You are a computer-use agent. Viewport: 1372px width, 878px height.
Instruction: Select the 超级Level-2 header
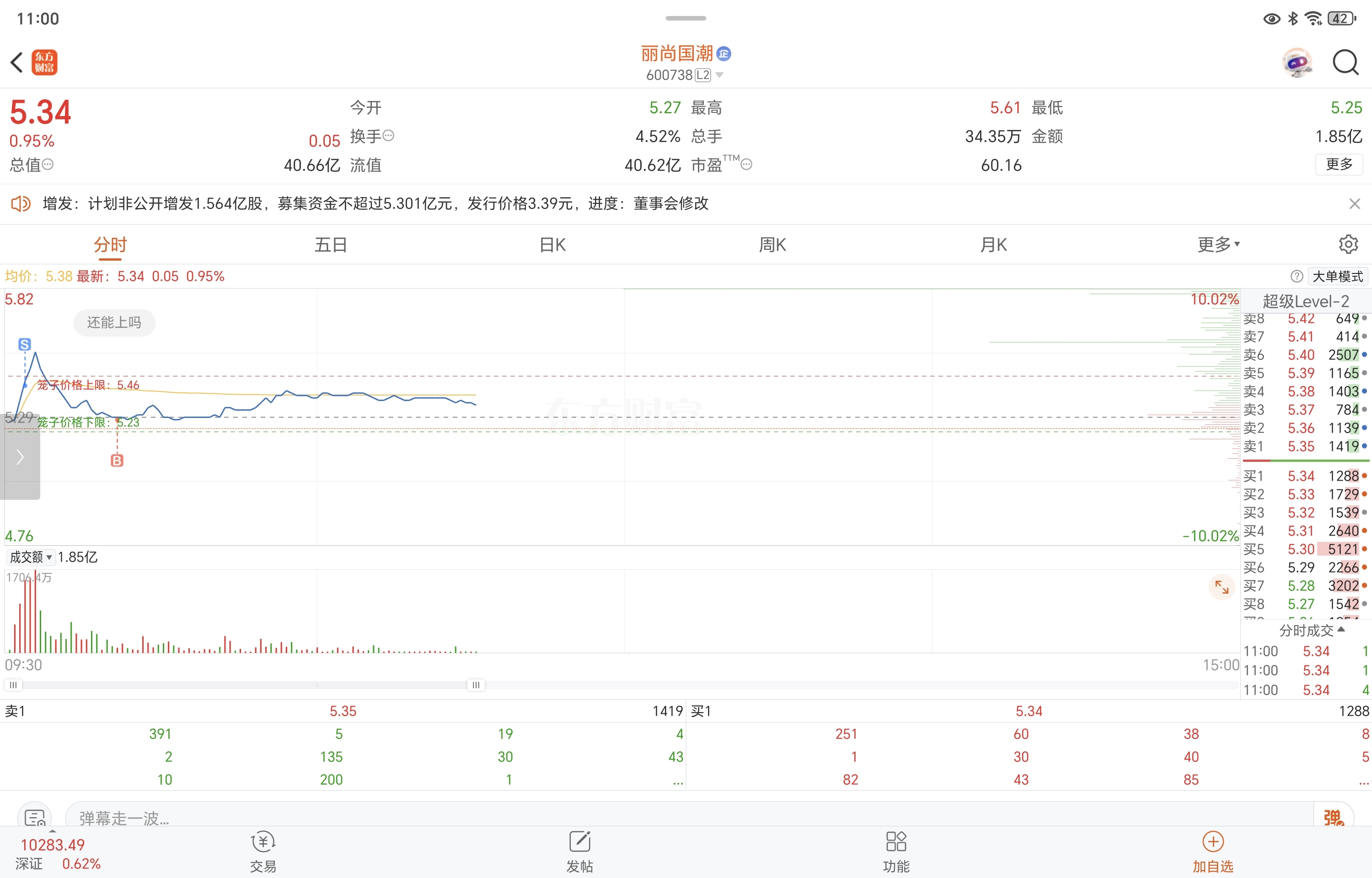[x=1305, y=301]
